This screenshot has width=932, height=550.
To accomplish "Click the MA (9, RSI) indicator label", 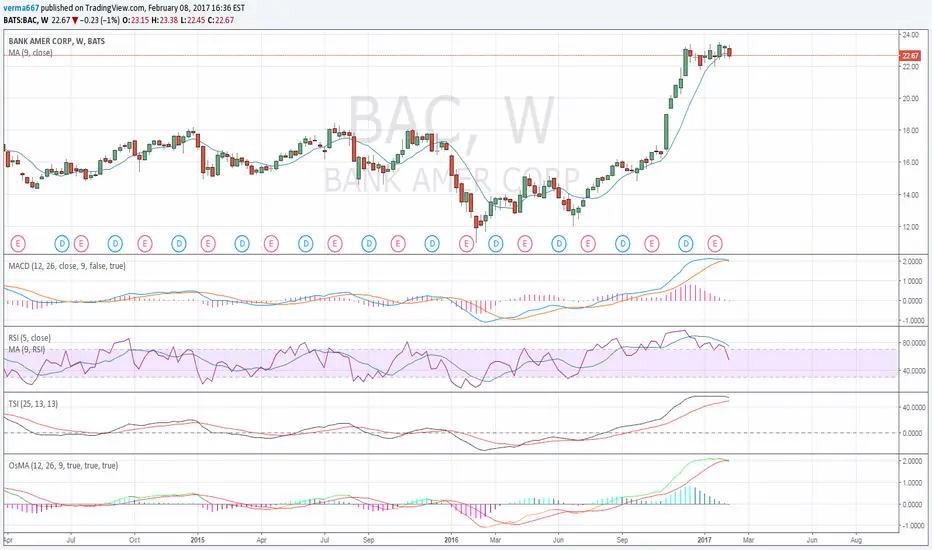I will click(27, 349).
